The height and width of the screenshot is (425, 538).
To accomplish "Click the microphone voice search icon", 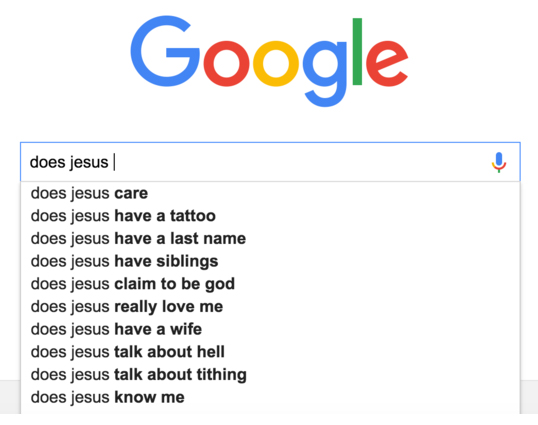I will point(499,162).
